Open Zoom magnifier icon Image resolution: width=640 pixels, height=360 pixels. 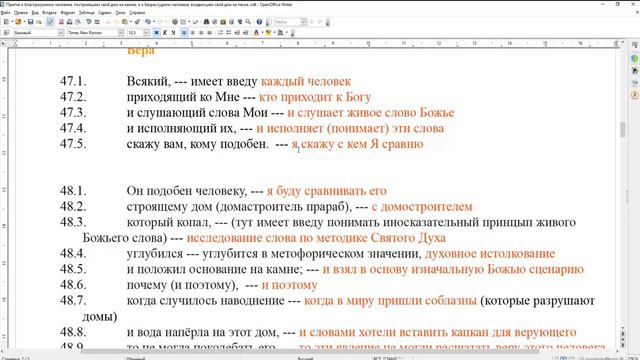(x=248, y=22)
